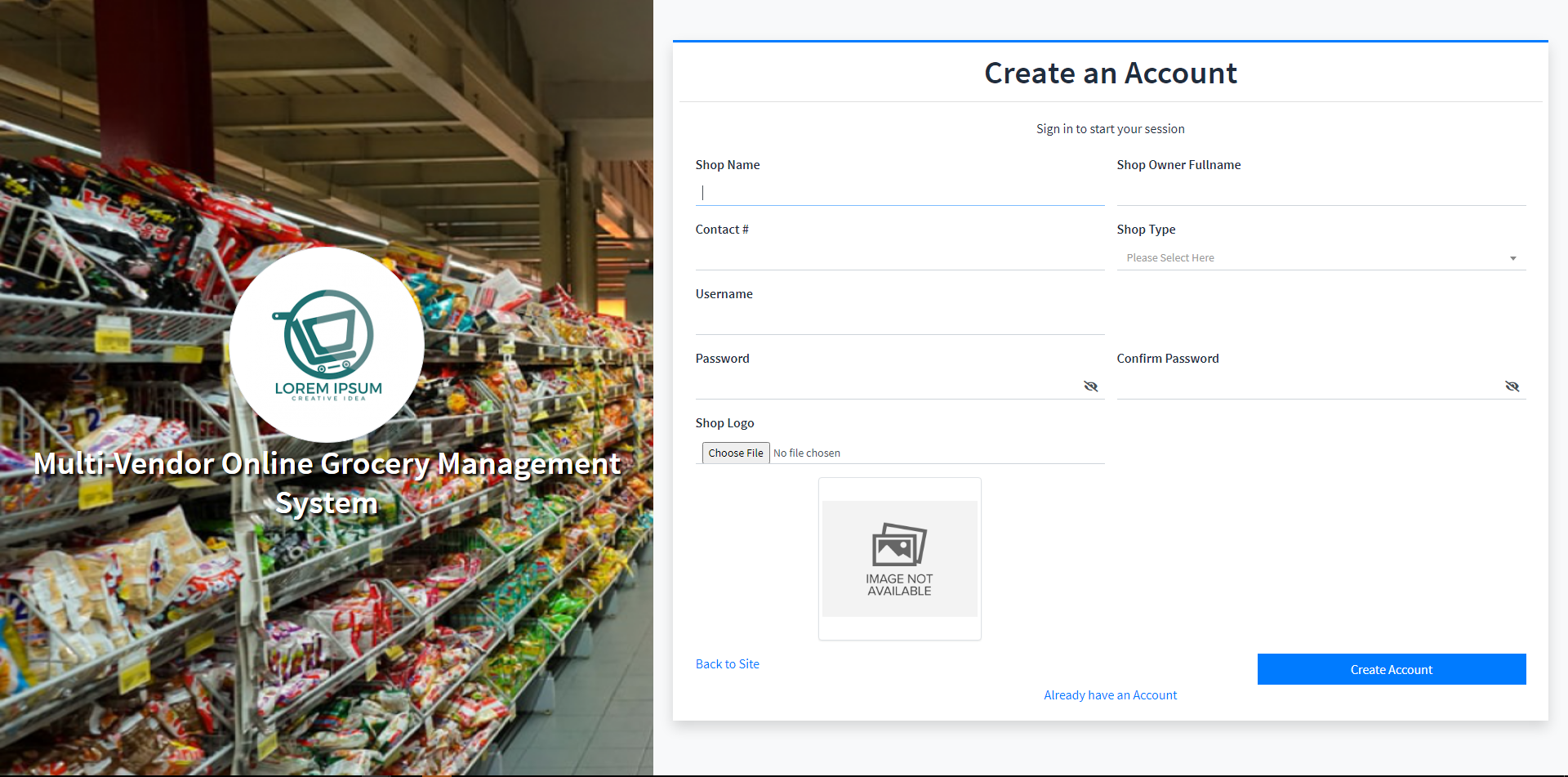1568x777 pixels.
Task: Focus the Shop Owner Fullname field
Action: (x=1321, y=193)
